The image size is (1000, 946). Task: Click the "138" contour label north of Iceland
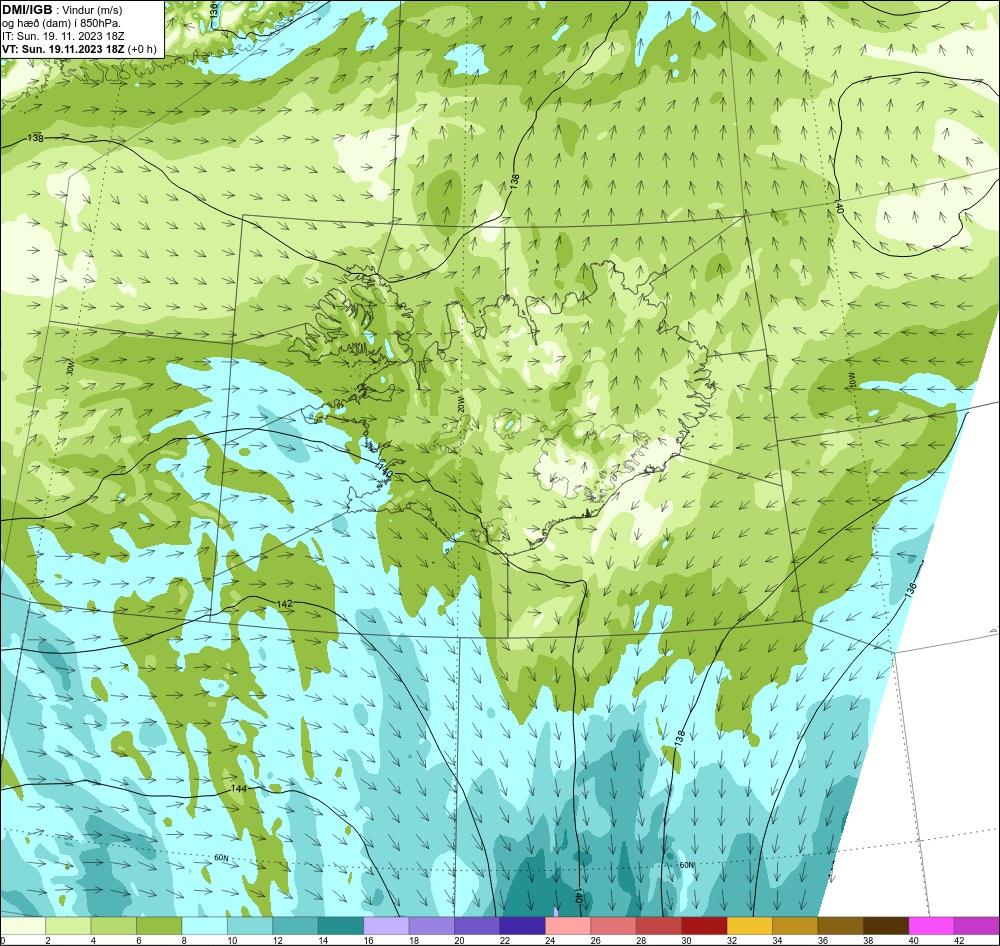point(515,182)
